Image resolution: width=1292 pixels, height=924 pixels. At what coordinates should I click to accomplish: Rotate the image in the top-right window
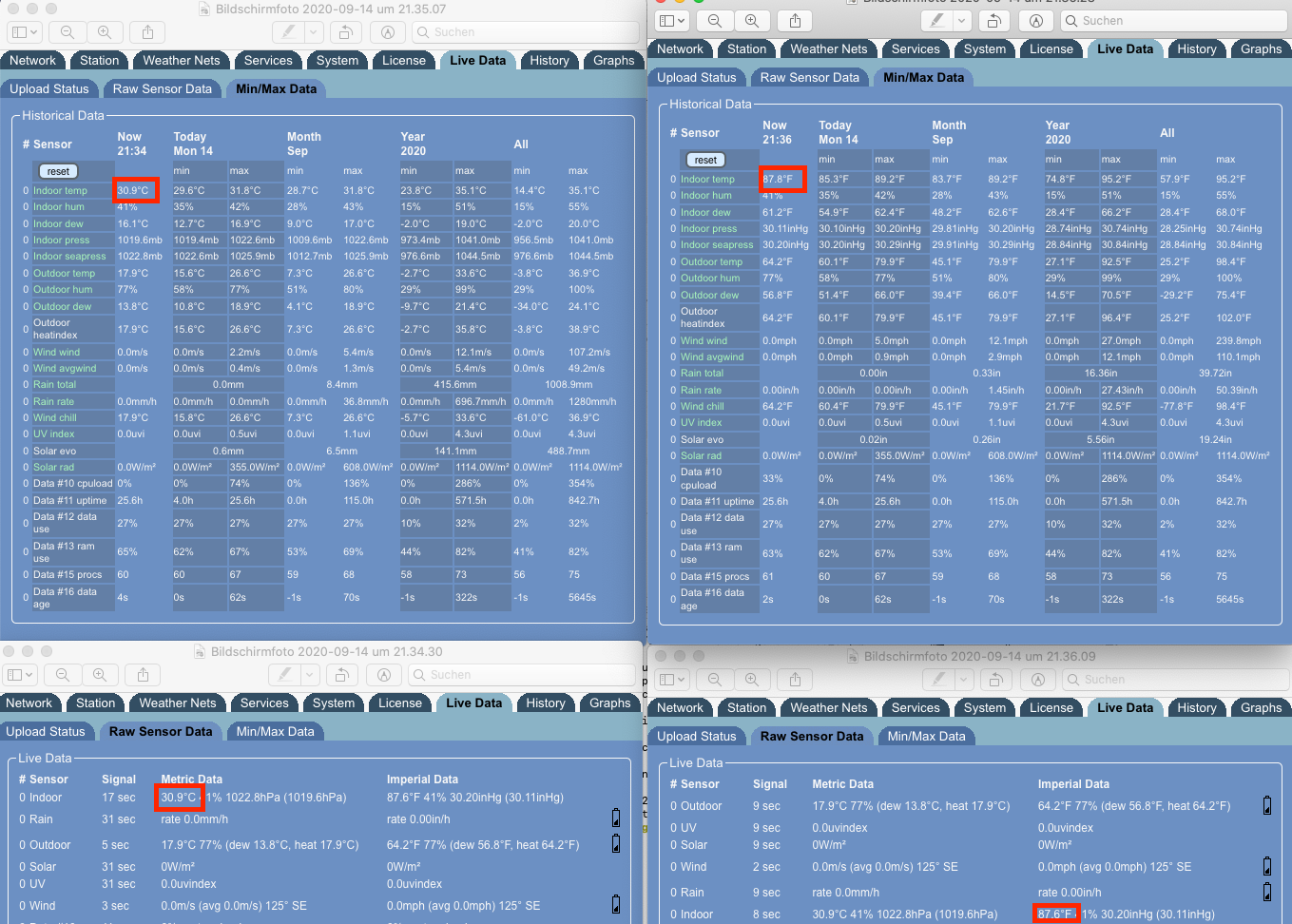(x=994, y=20)
